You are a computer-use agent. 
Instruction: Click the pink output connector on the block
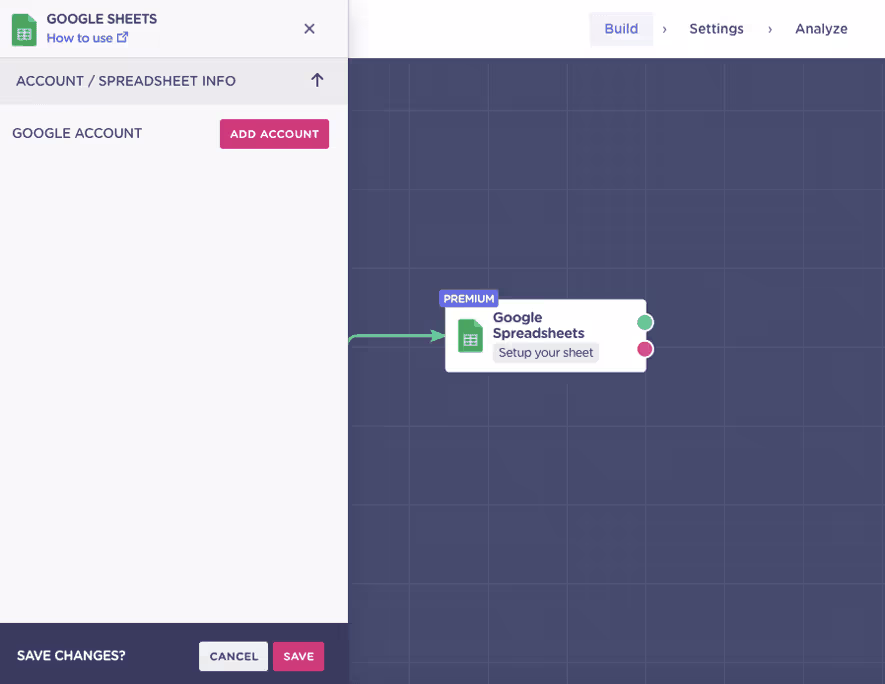pos(645,349)
